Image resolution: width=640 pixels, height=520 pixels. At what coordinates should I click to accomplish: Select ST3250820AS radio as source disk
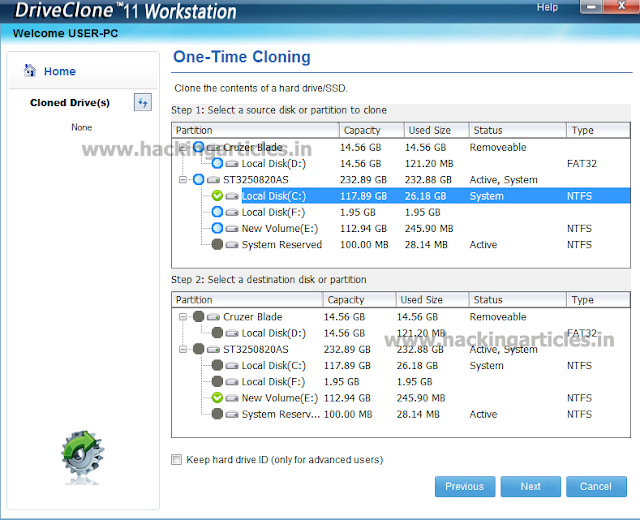pyautogui.click(x=198, y=179)
